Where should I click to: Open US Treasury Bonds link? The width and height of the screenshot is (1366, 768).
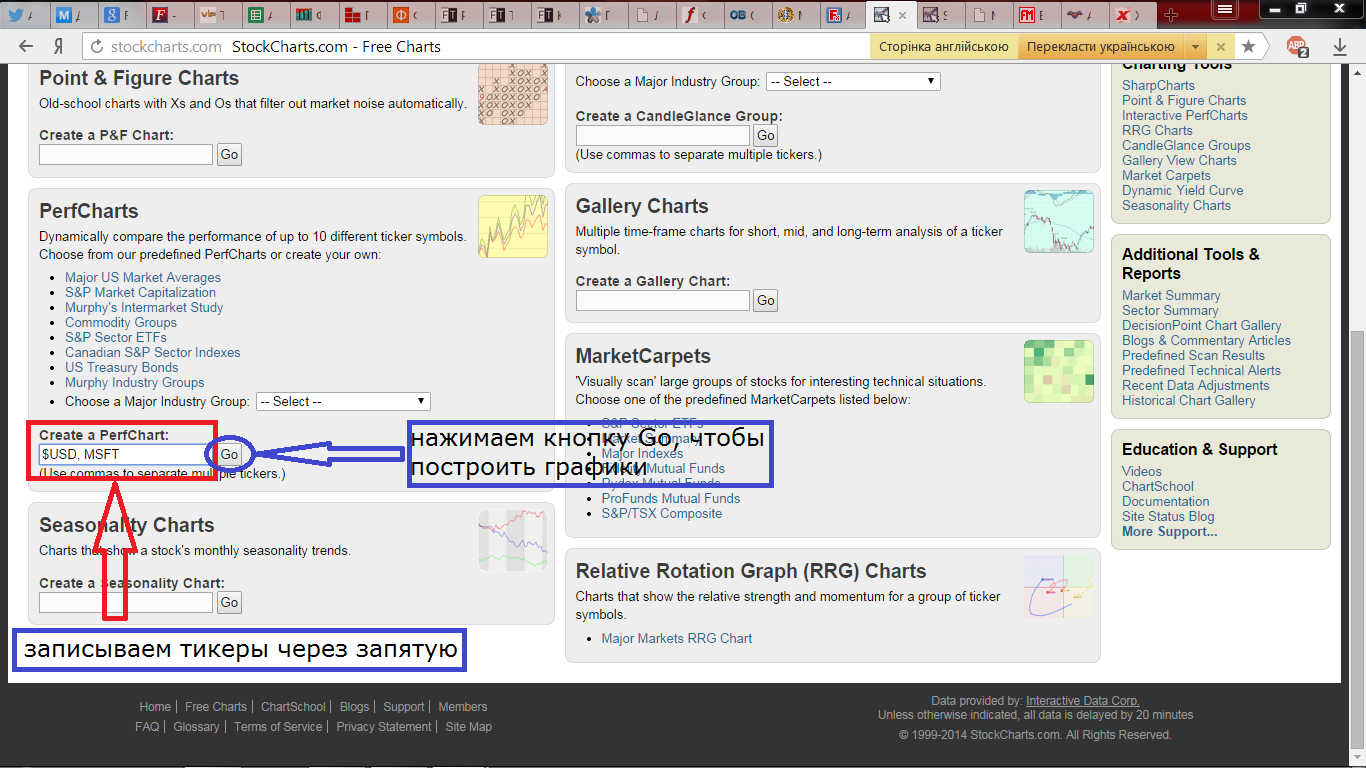[x=122, y=367]
